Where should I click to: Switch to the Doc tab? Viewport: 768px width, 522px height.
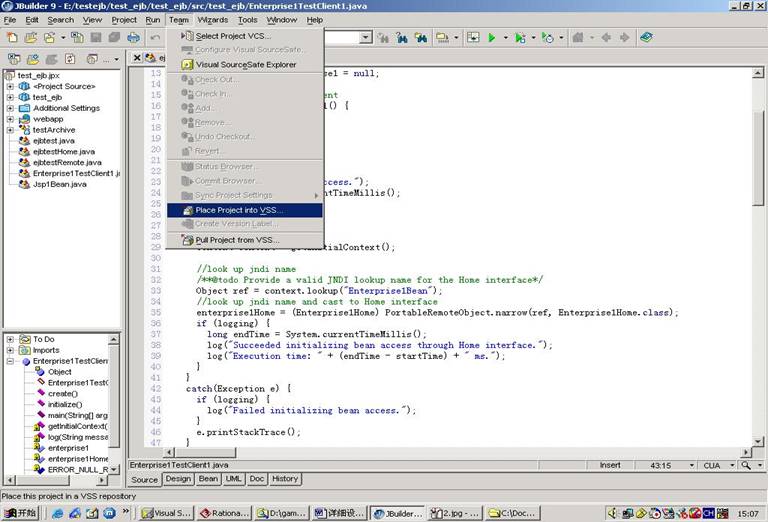(257, 479)
